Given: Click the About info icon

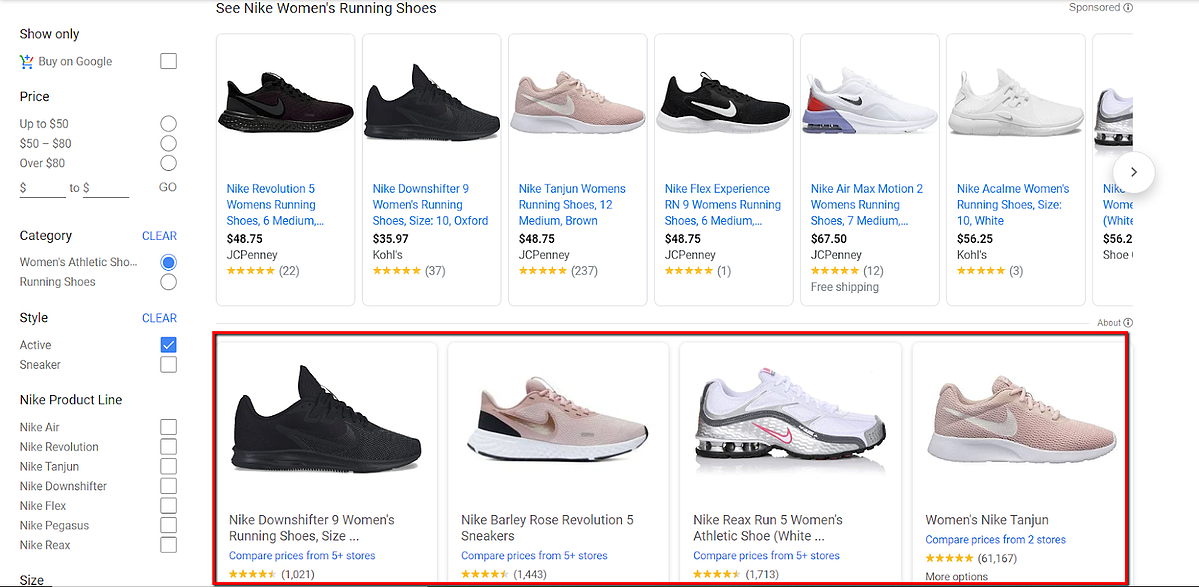Looking at the screenshot, I should coord(1128,322).
